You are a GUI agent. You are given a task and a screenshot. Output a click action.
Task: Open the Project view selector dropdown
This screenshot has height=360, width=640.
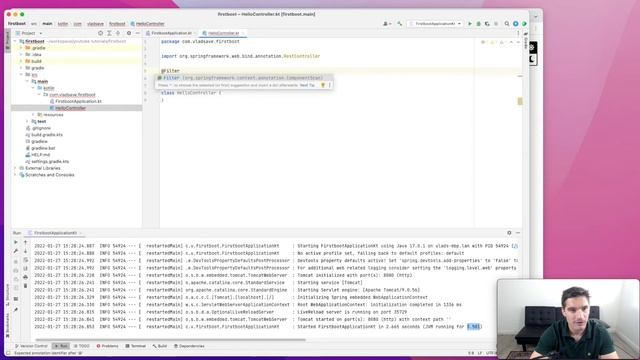pyautogui.click(x=29, y=33)
